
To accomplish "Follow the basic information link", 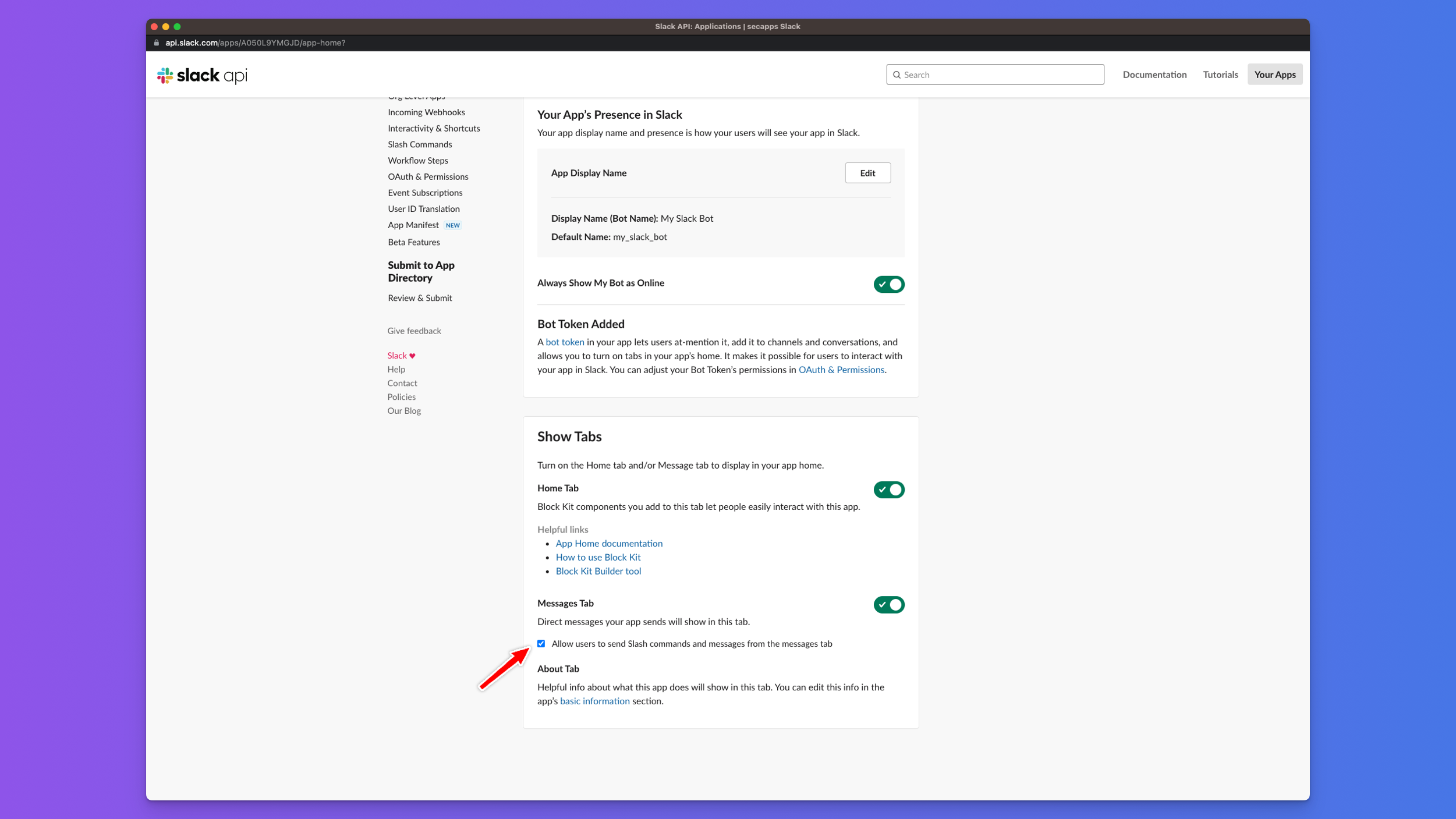I will coord(594,701).
